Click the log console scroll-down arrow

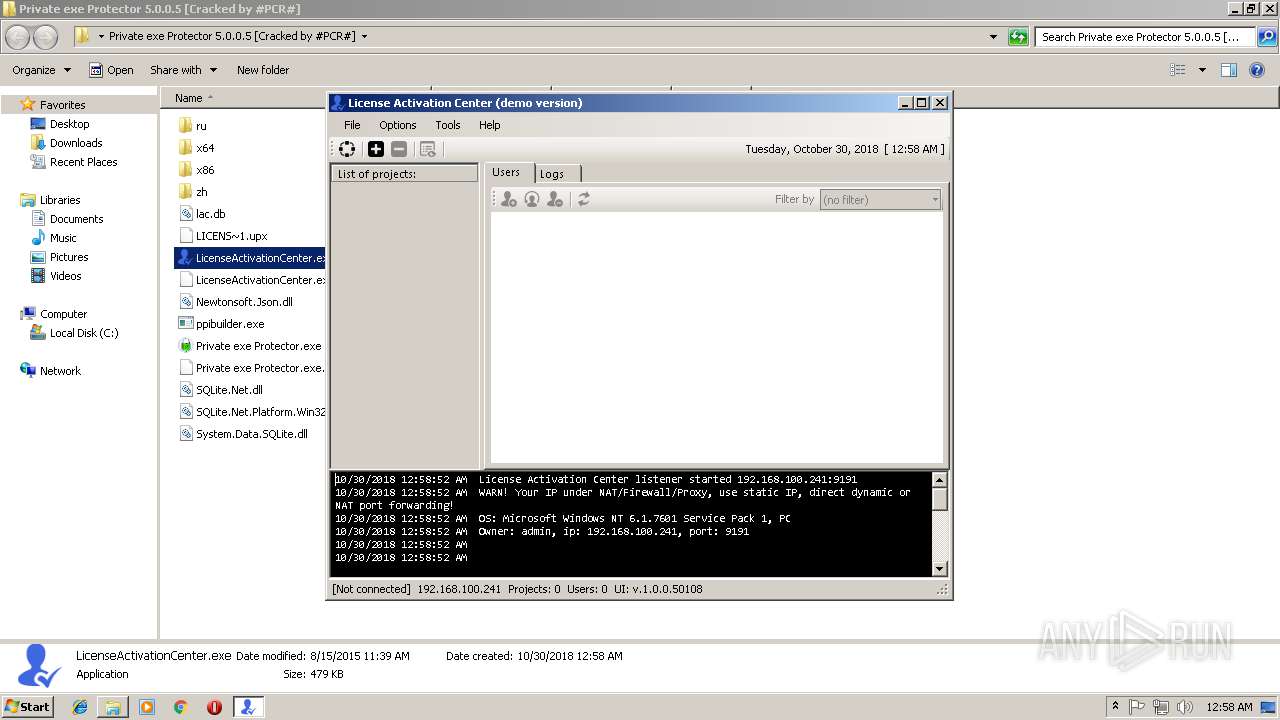click(939, 568)
